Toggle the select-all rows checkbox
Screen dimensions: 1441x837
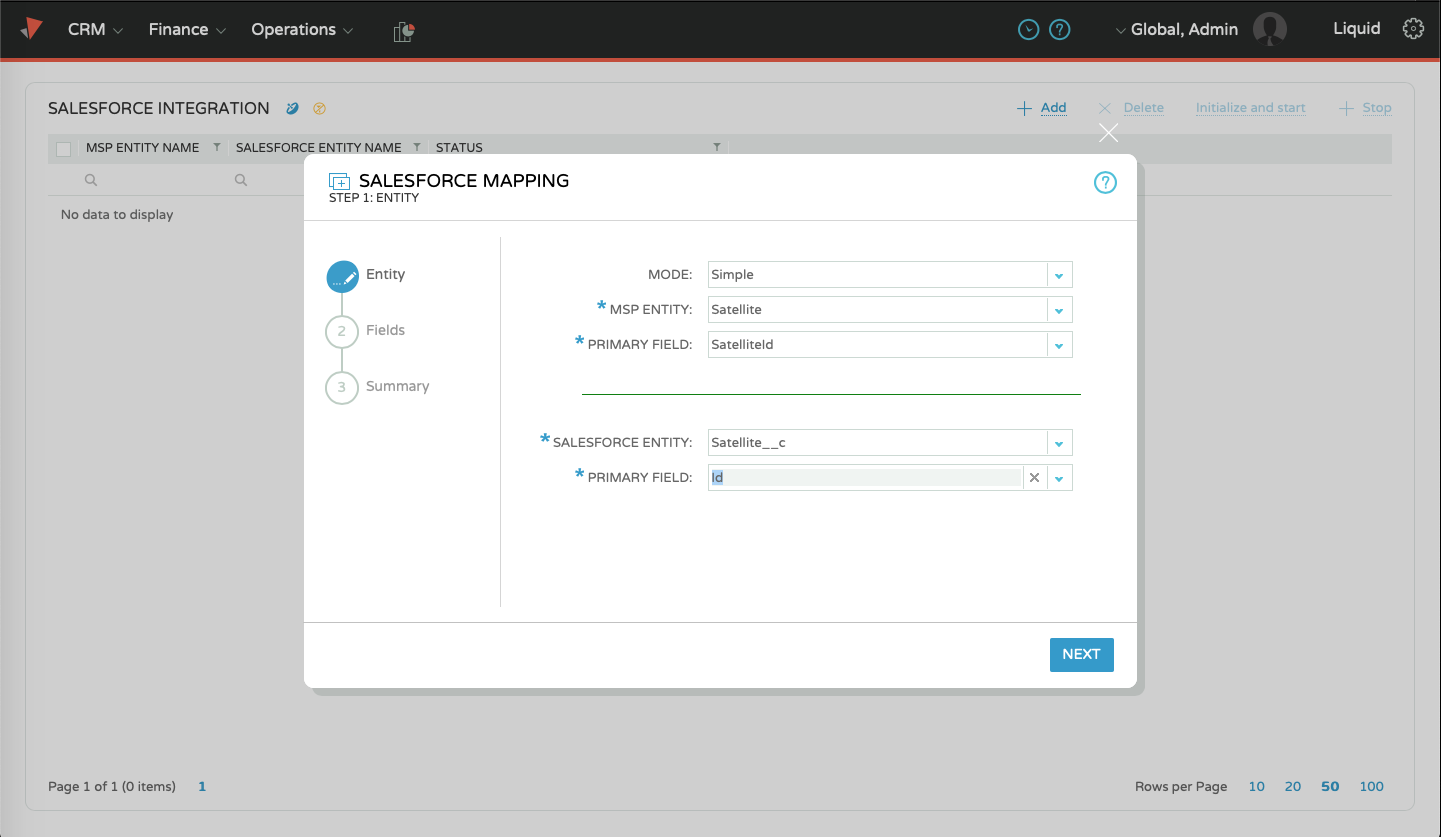(64, 149)
